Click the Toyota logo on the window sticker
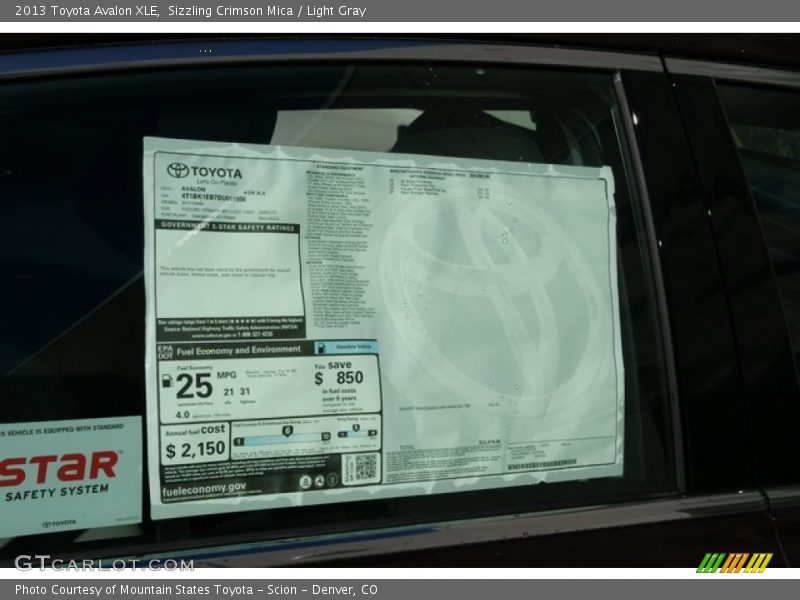Screen dimensions: 800x600 [x=204, y=171]
